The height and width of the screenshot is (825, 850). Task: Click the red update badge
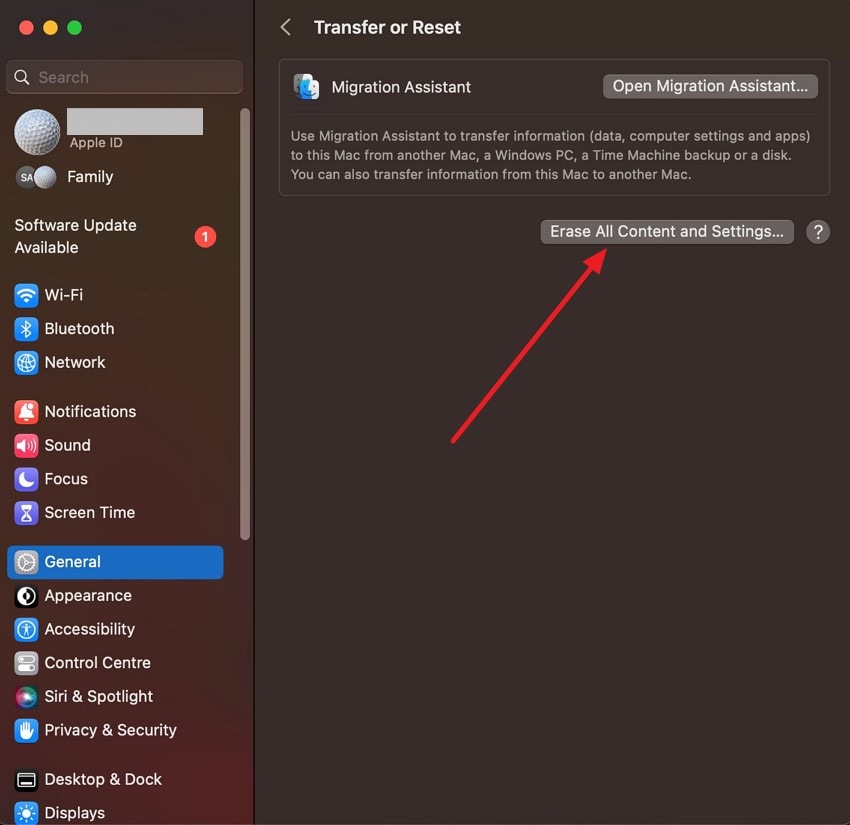[205, 236]
